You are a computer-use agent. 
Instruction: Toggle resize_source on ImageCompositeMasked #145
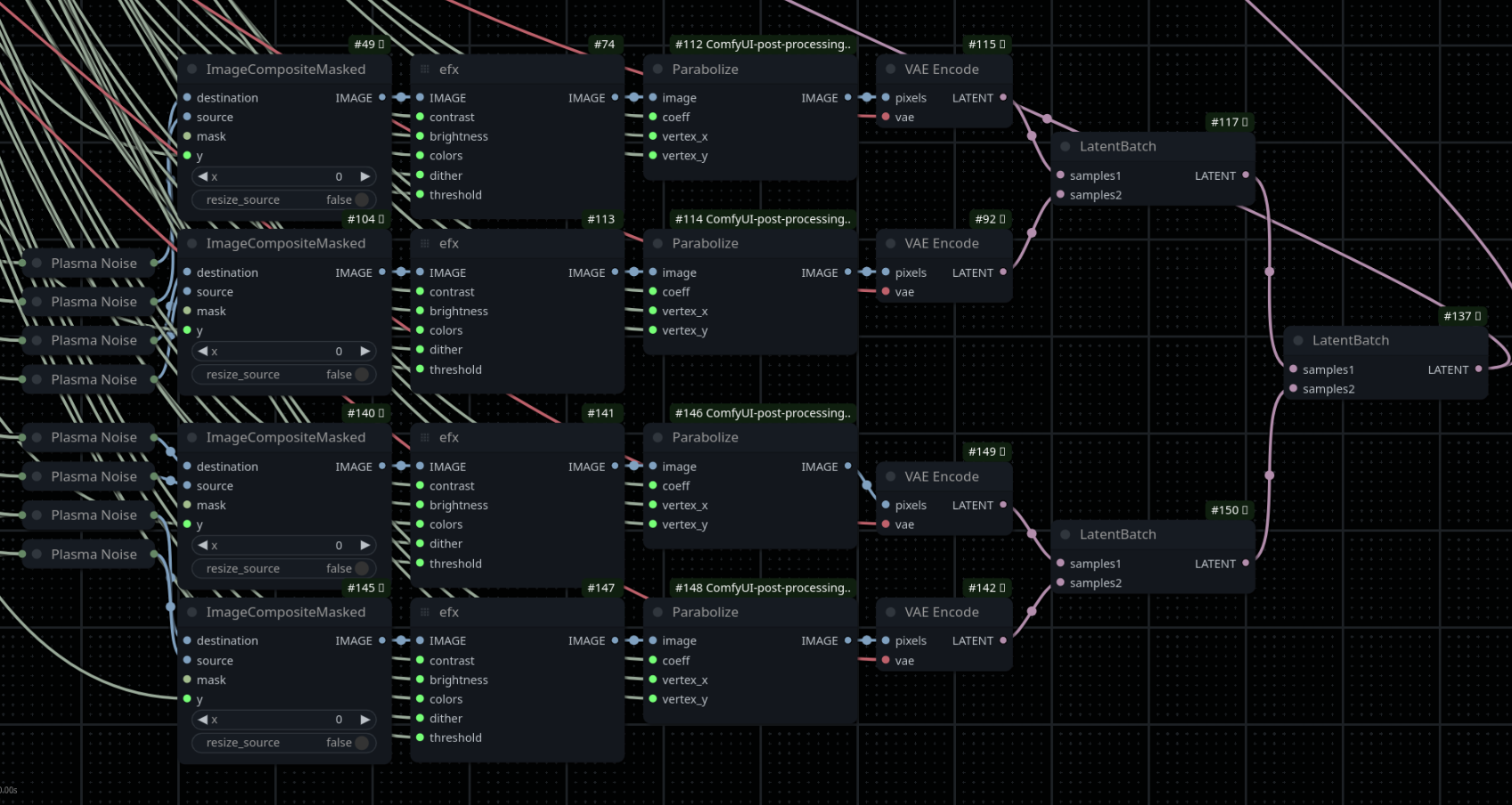[284, 743]
